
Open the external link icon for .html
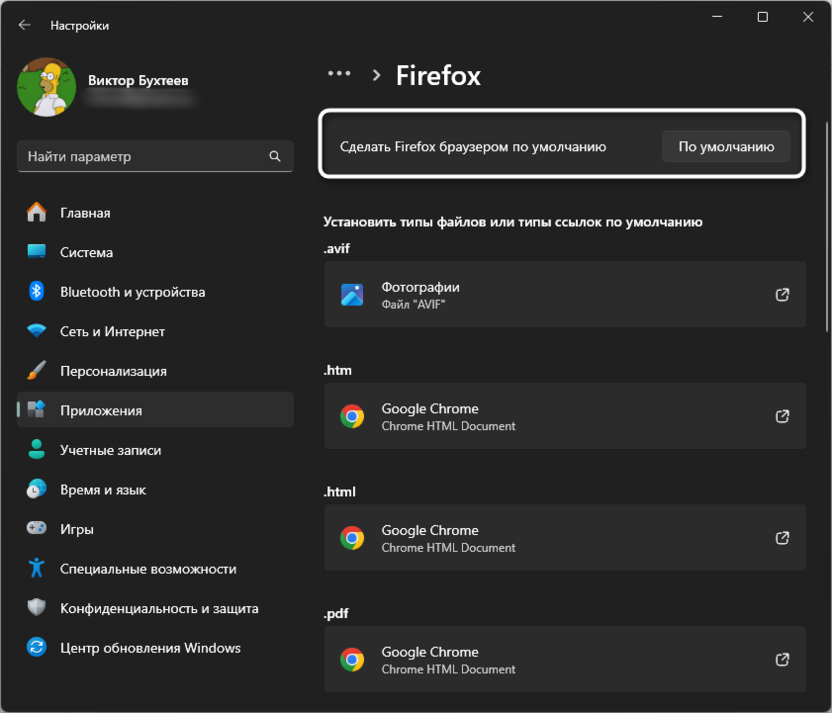pos(783,538)
